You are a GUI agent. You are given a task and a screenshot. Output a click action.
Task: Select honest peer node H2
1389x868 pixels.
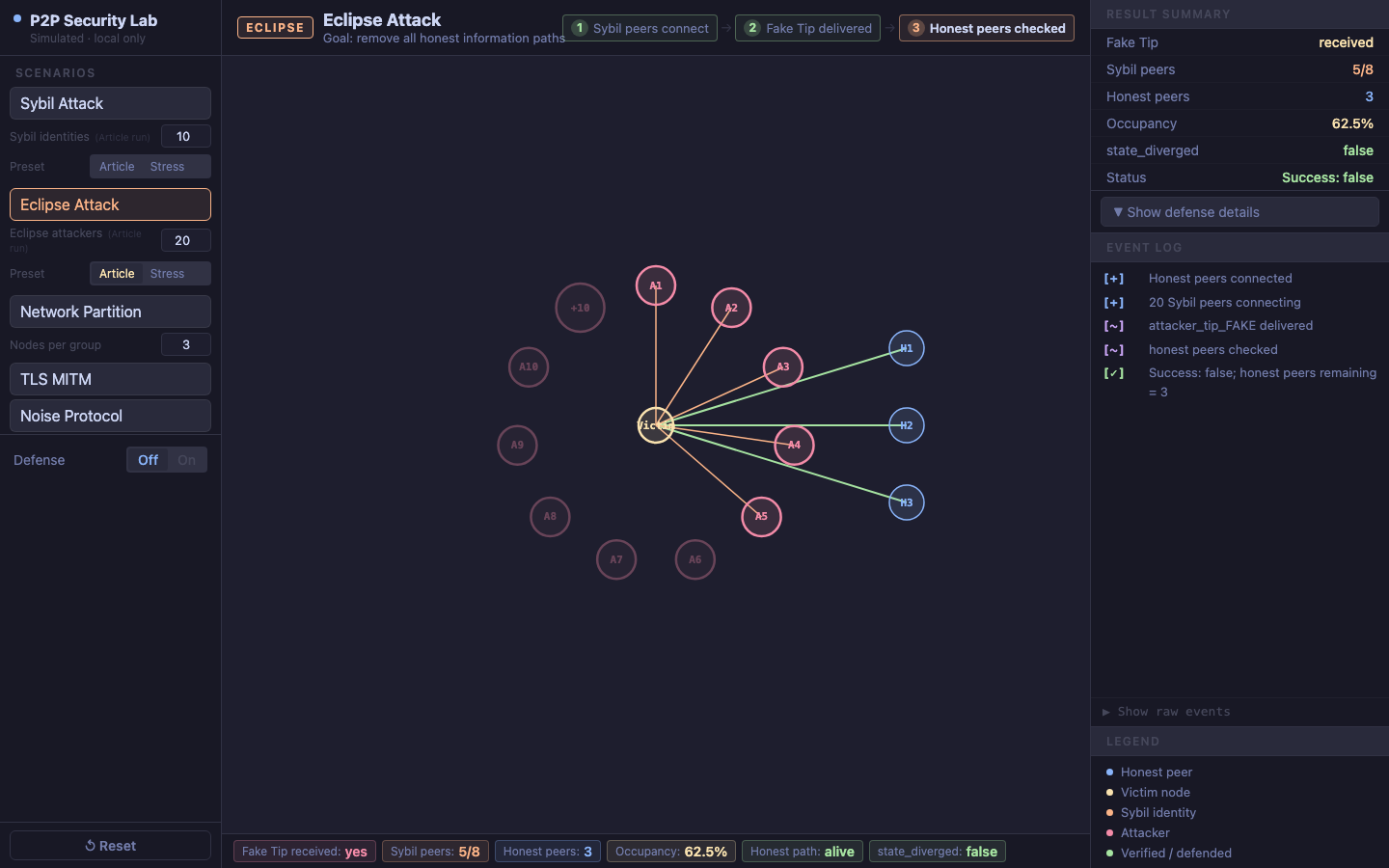pos(907,425)
